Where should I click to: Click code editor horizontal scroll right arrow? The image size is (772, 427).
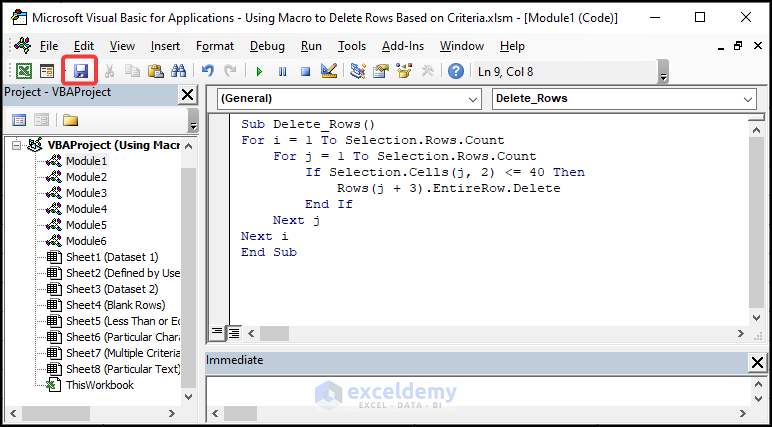pos(741,333)
